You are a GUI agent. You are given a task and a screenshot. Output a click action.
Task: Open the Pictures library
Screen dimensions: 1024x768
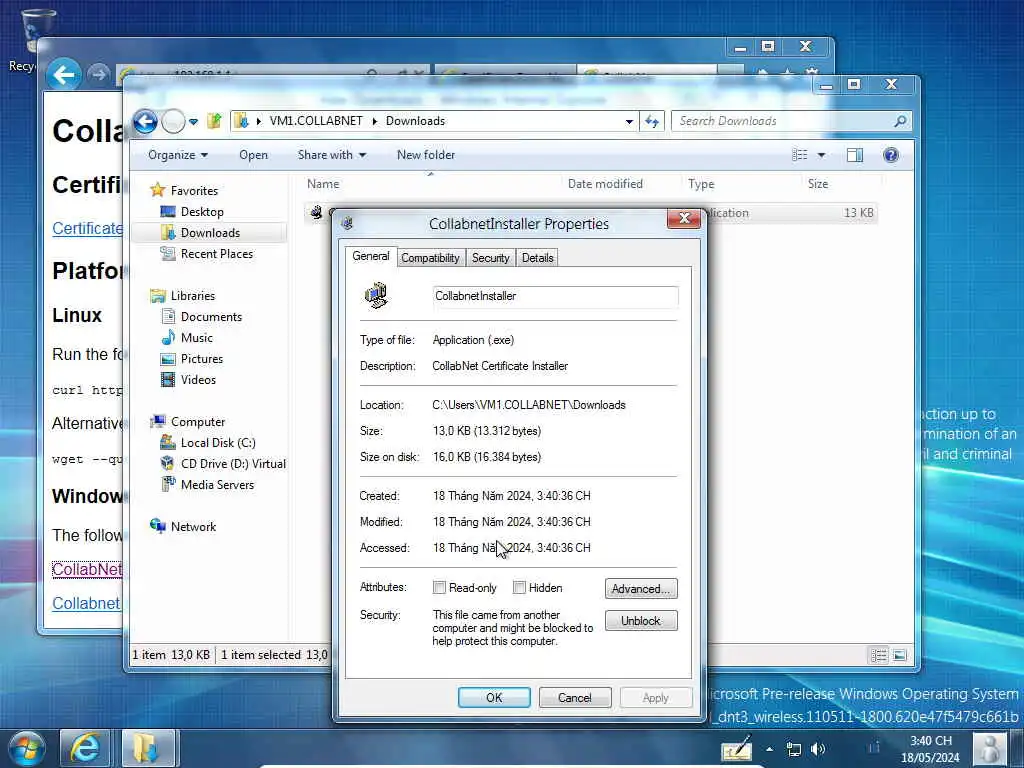click(201, 359)
